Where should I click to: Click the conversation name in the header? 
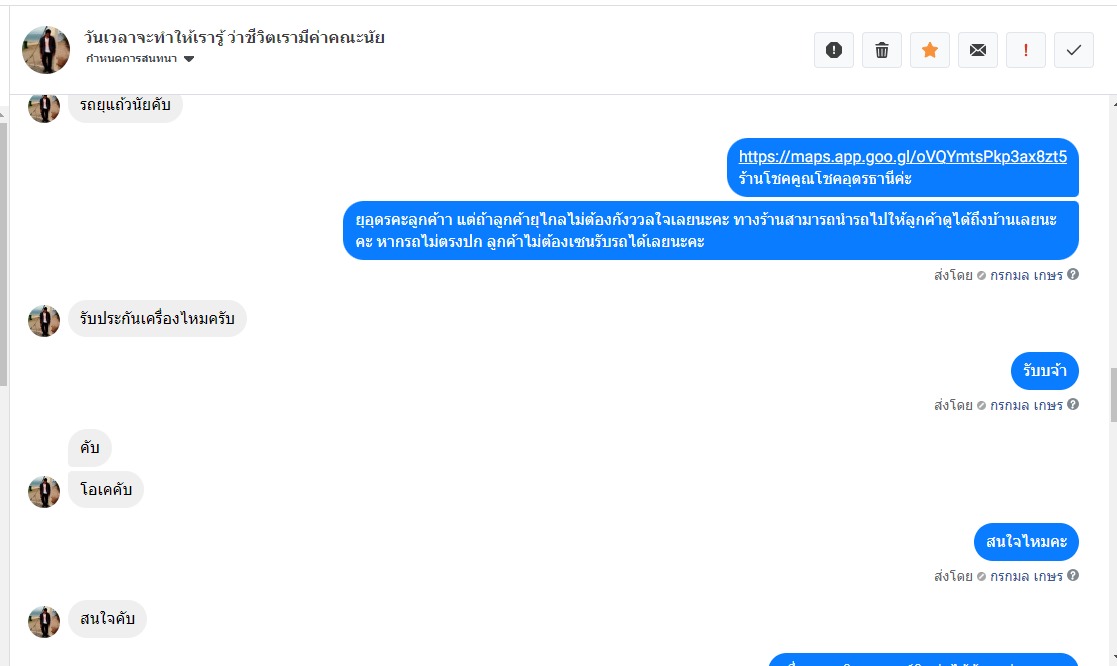click(x=234, y=38)
